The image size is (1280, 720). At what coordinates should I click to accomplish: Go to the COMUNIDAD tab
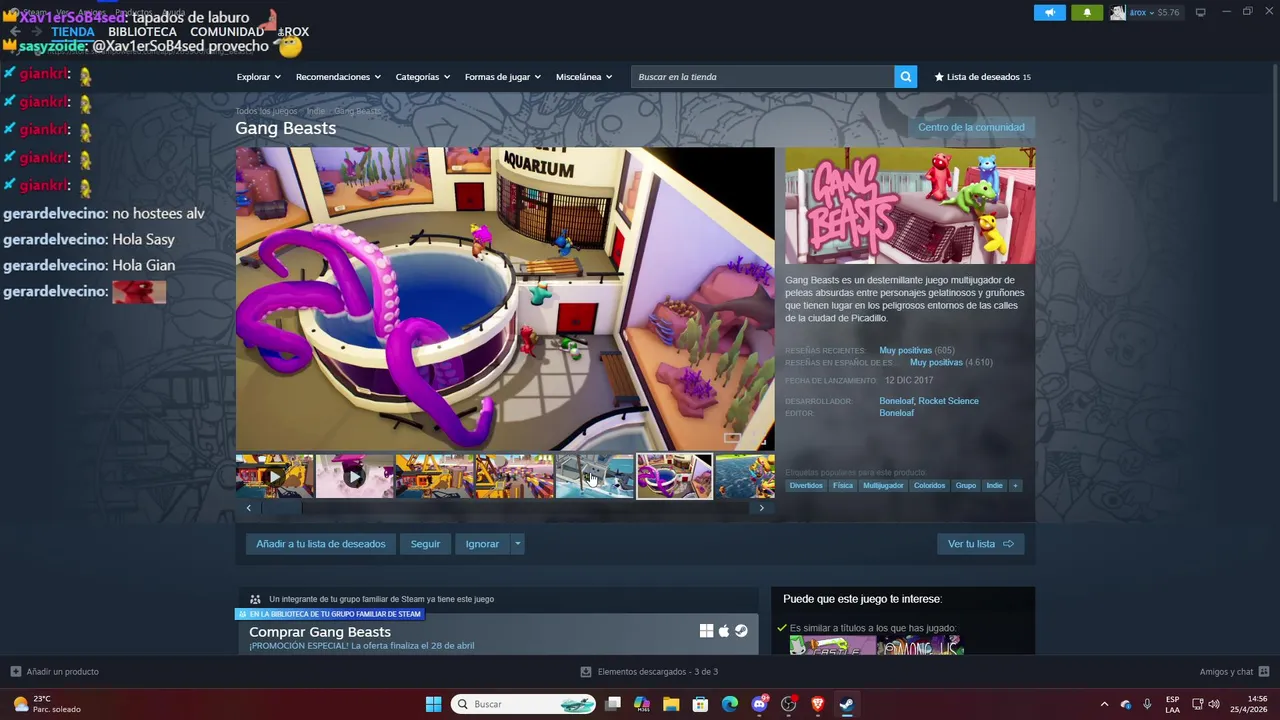tap(227, 32)
